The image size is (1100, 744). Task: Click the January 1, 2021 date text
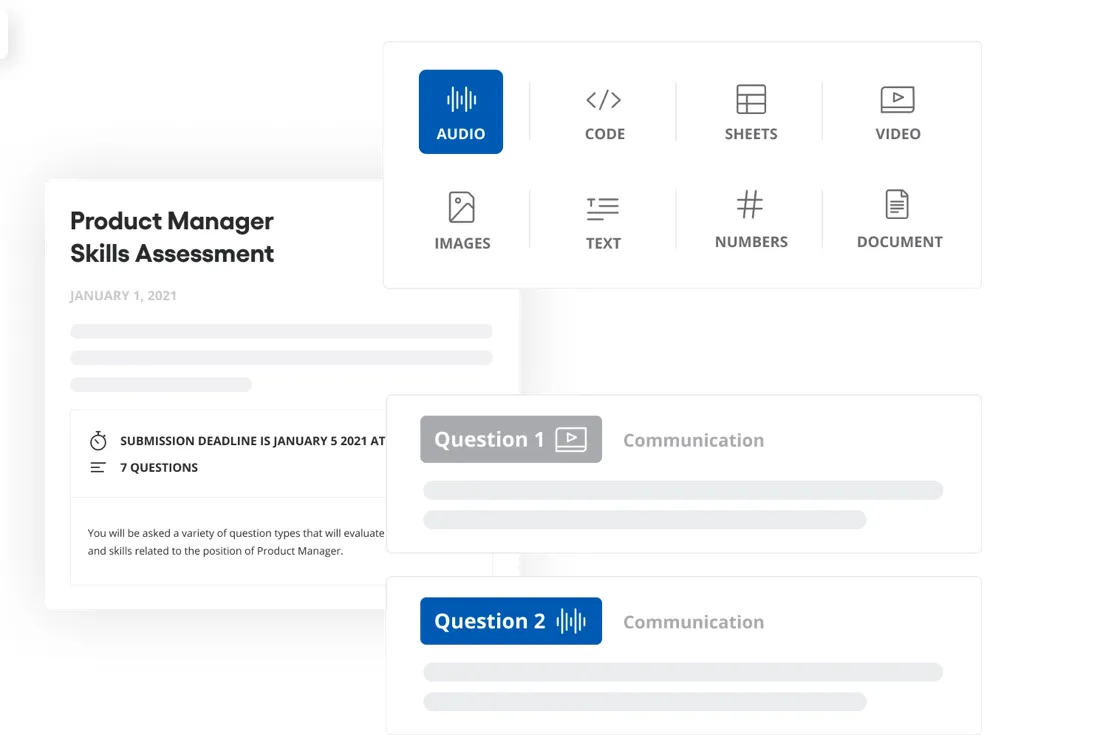coord(123,295)
